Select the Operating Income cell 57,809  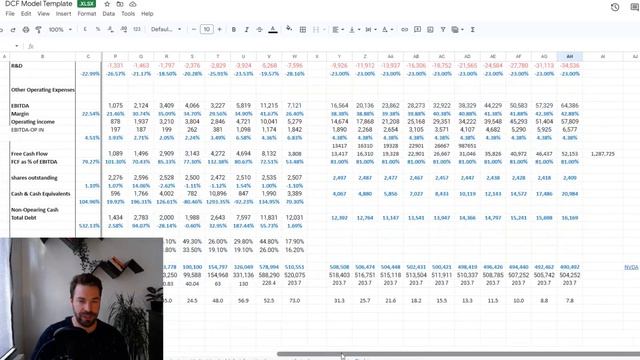[x=569, y=122]
